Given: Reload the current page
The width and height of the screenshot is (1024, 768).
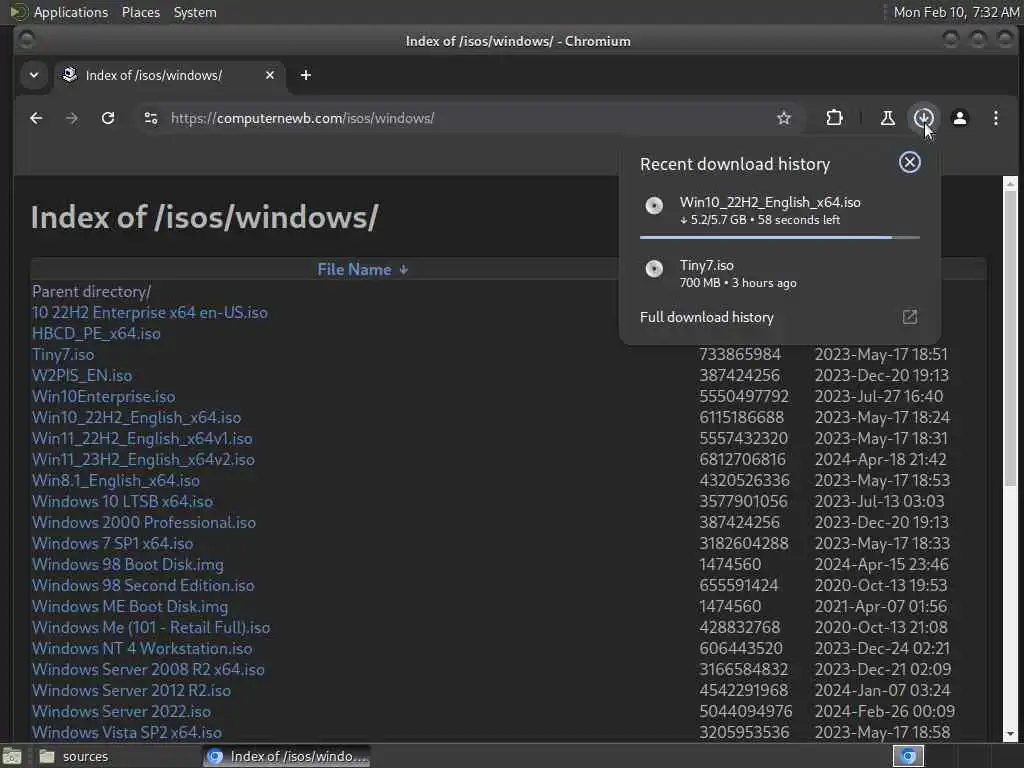Looking at the screenshot, I should [x=108, y=118].
